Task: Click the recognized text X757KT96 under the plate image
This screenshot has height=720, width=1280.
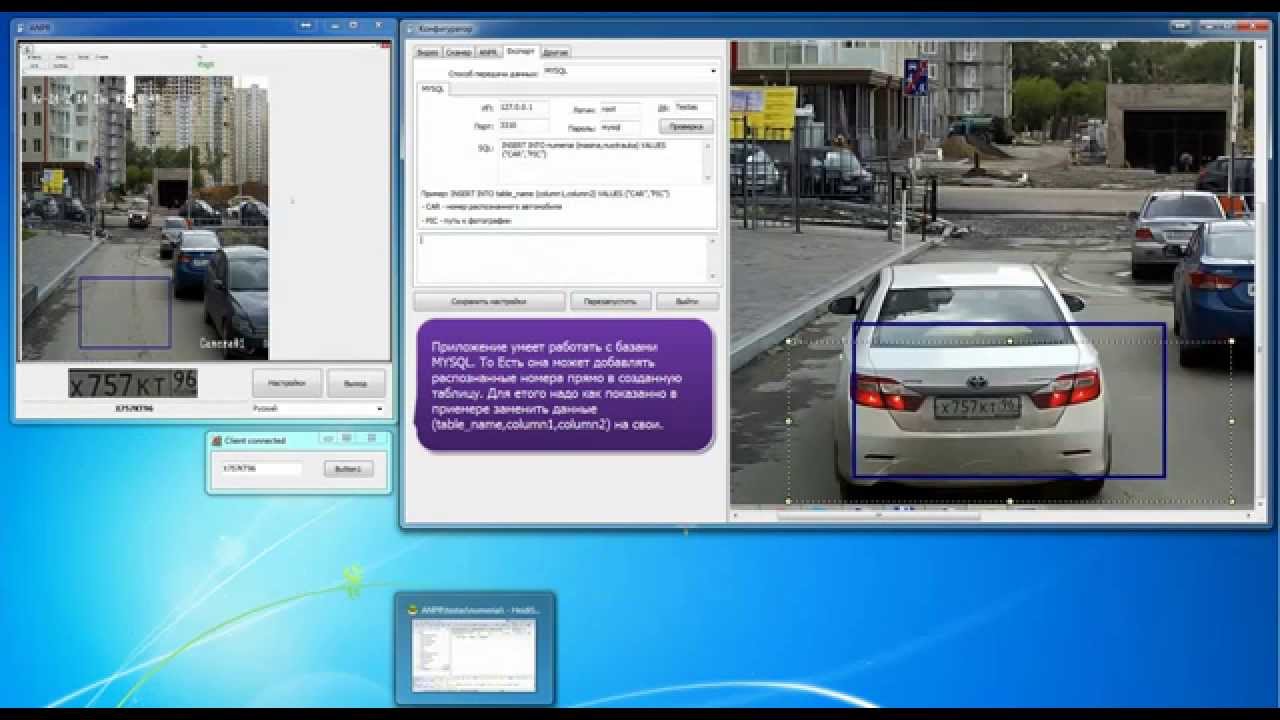Action: point(134,409)
